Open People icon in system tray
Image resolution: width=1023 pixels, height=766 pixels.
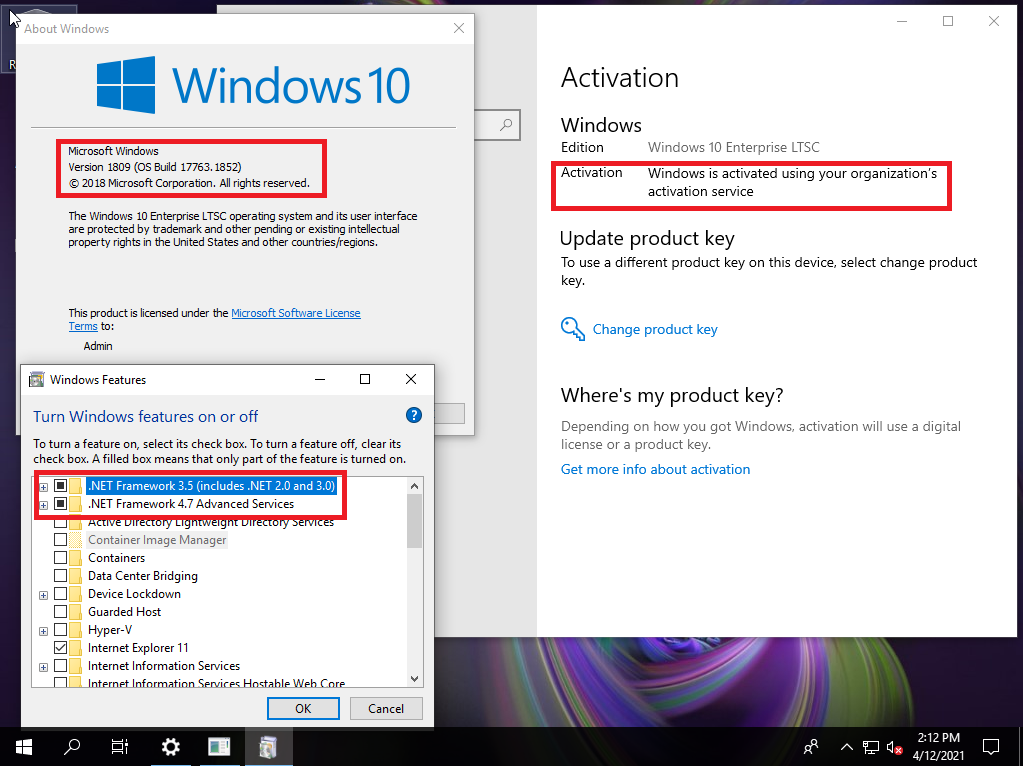811,746
